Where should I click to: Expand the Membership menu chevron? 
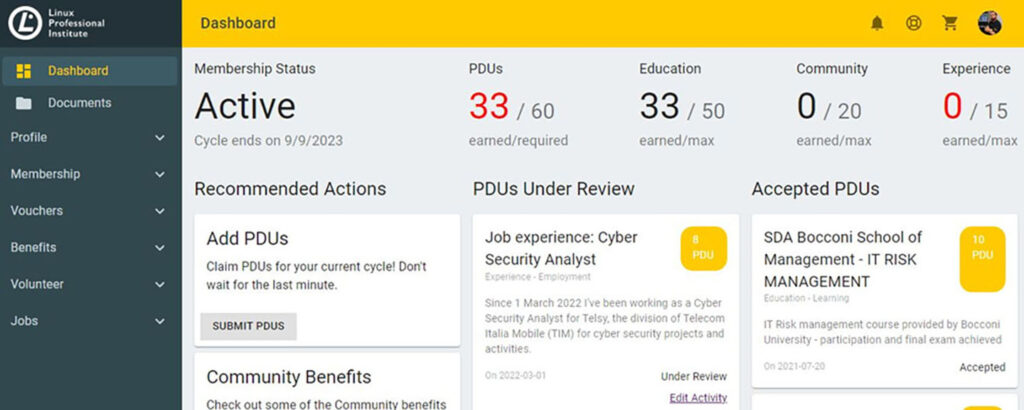(160, 174)
